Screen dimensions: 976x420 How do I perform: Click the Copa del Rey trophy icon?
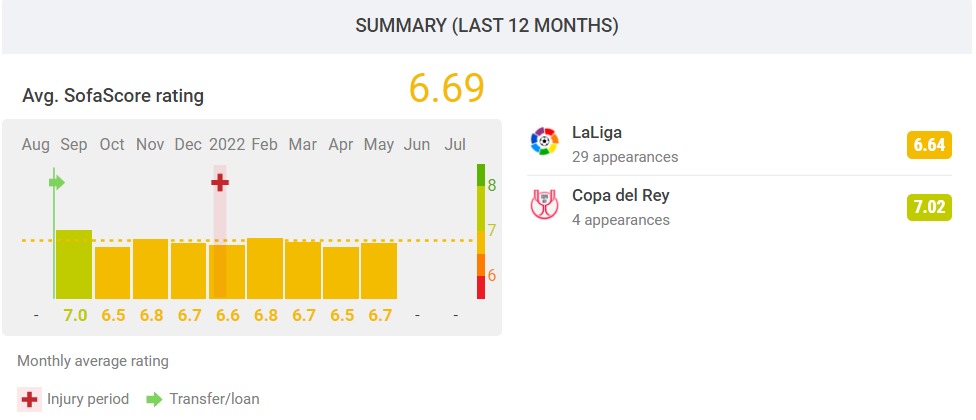click(544, 205)
